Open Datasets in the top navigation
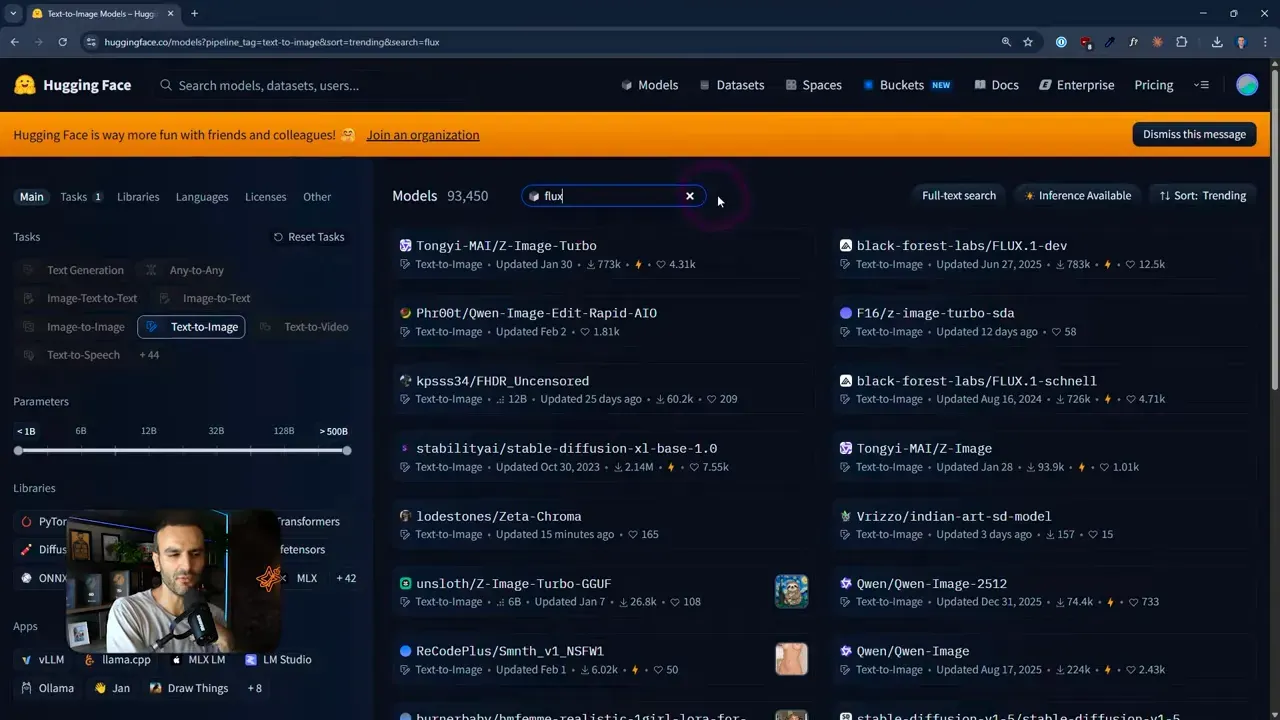Image resolution: width=1280 pixels, height=720 pixels. tap(731, 85)
